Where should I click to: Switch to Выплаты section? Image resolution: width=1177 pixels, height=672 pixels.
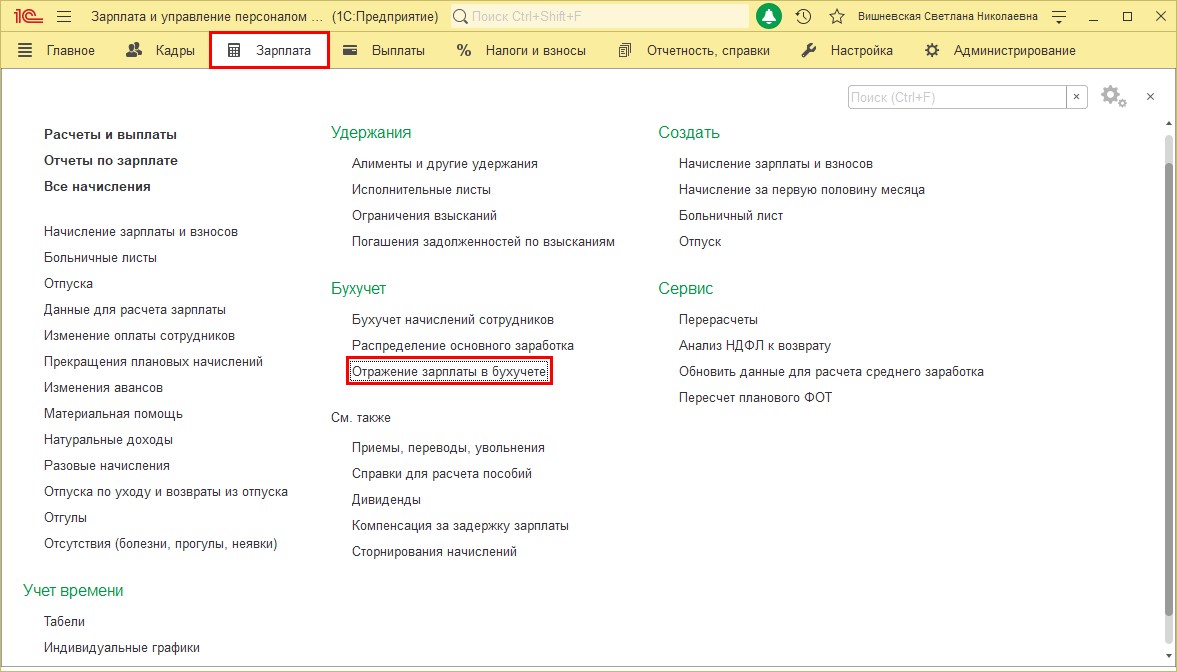point(398,50)
